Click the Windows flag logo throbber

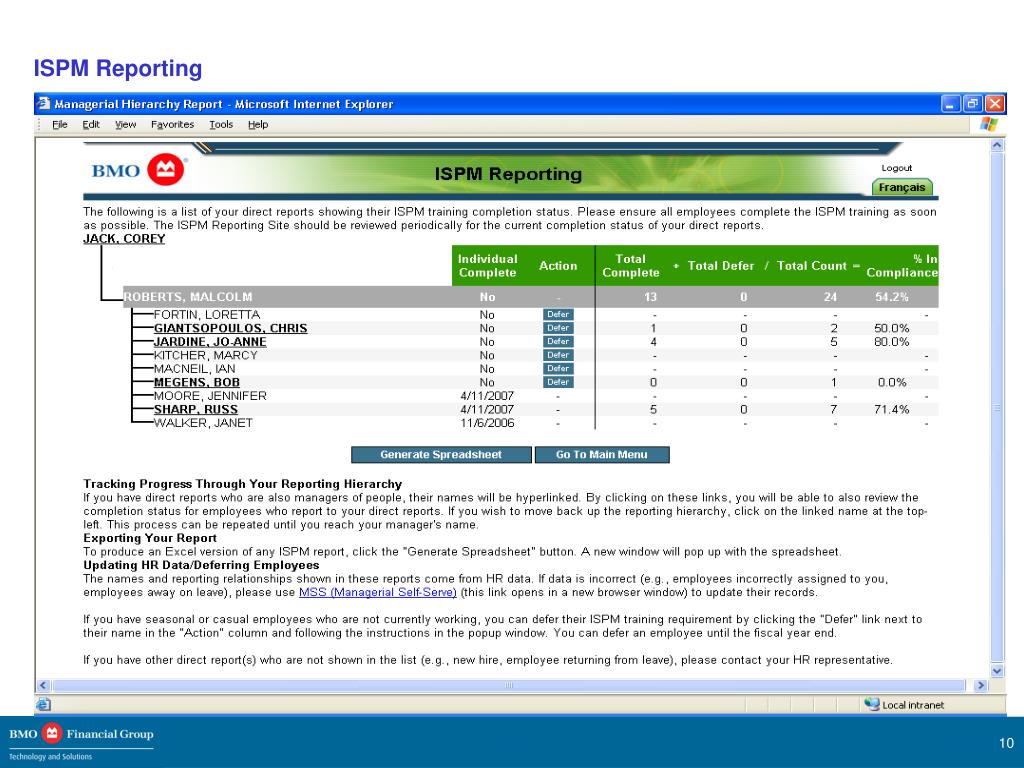(x=989, y=124)
